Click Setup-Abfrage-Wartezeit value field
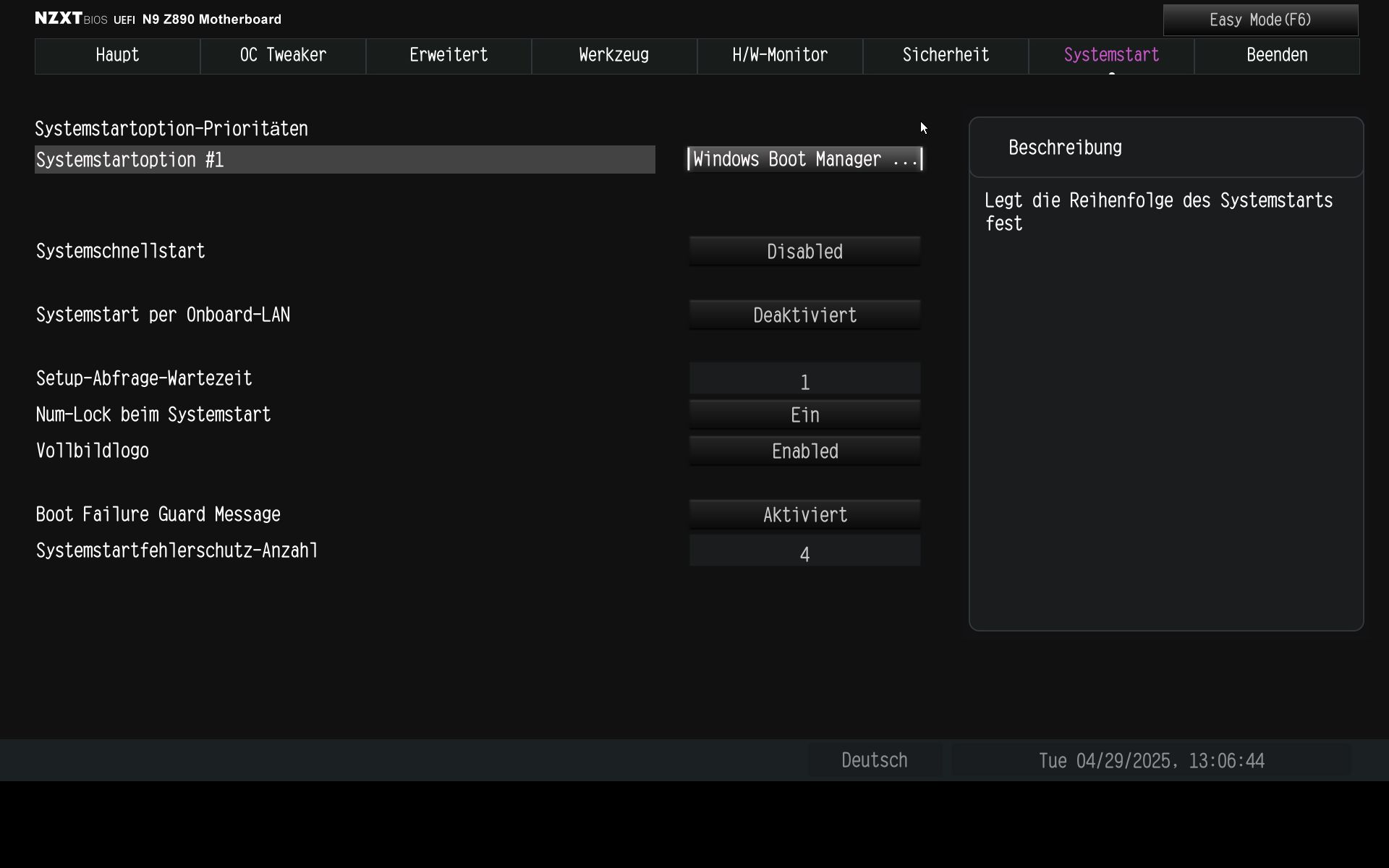Viewport: 1389px width, 868px height. point(804,380)
